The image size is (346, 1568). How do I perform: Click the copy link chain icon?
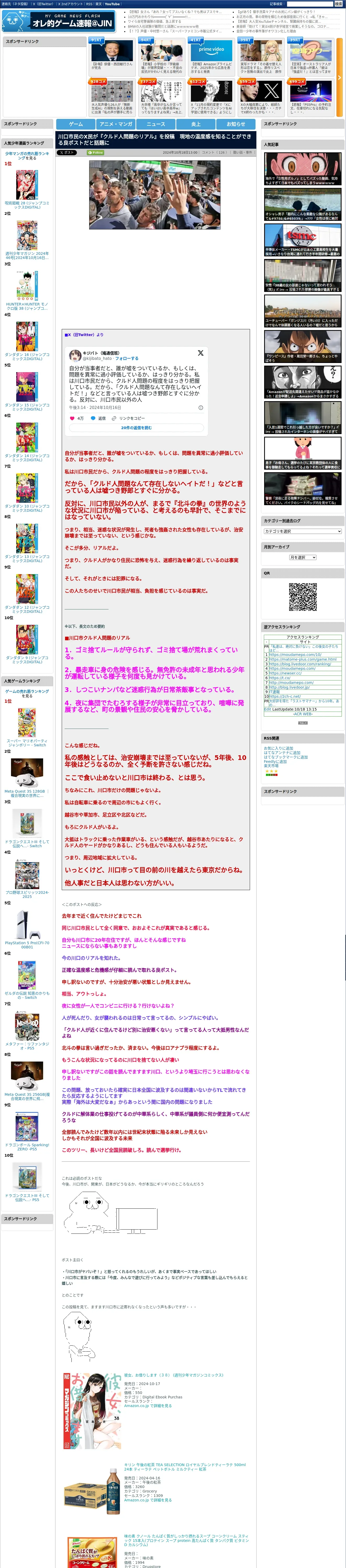coord(114,418)
